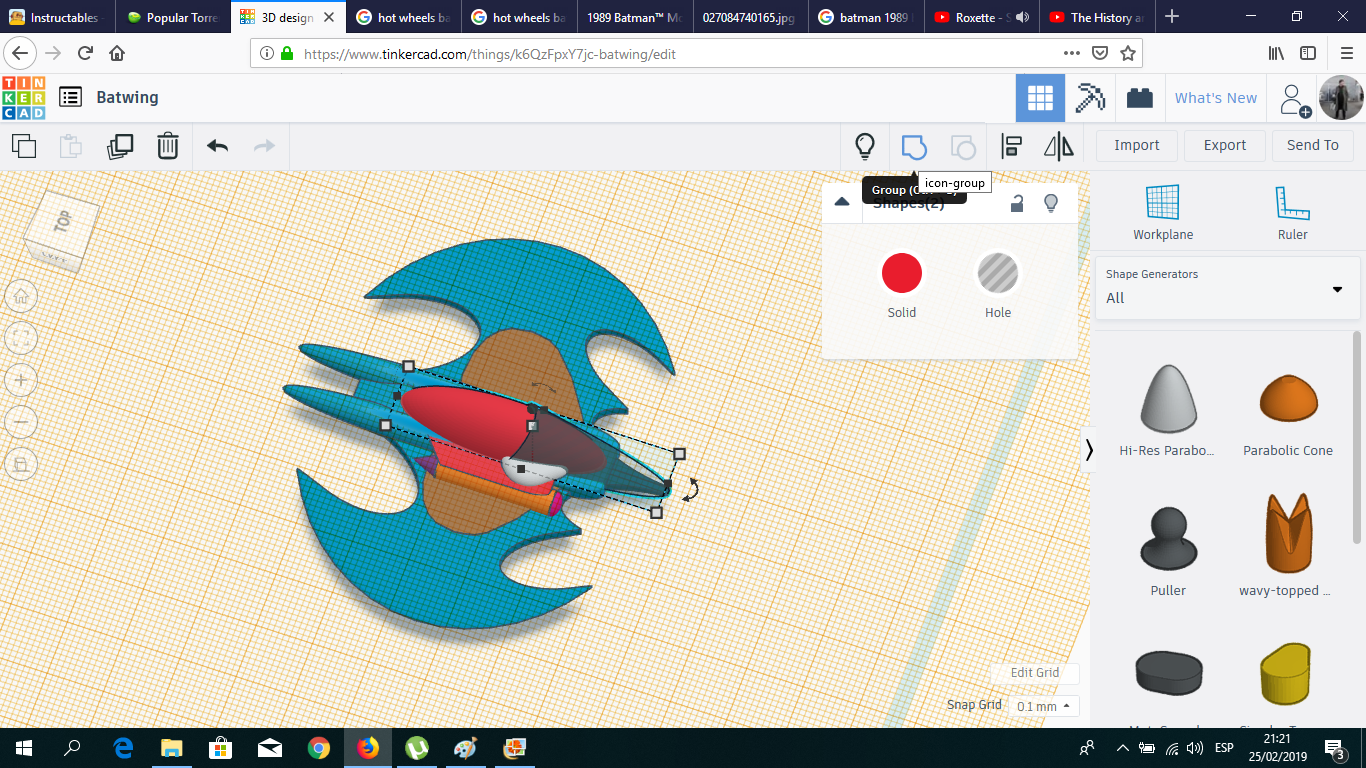Open the Mirror (flip) tool

(1058, 147)
